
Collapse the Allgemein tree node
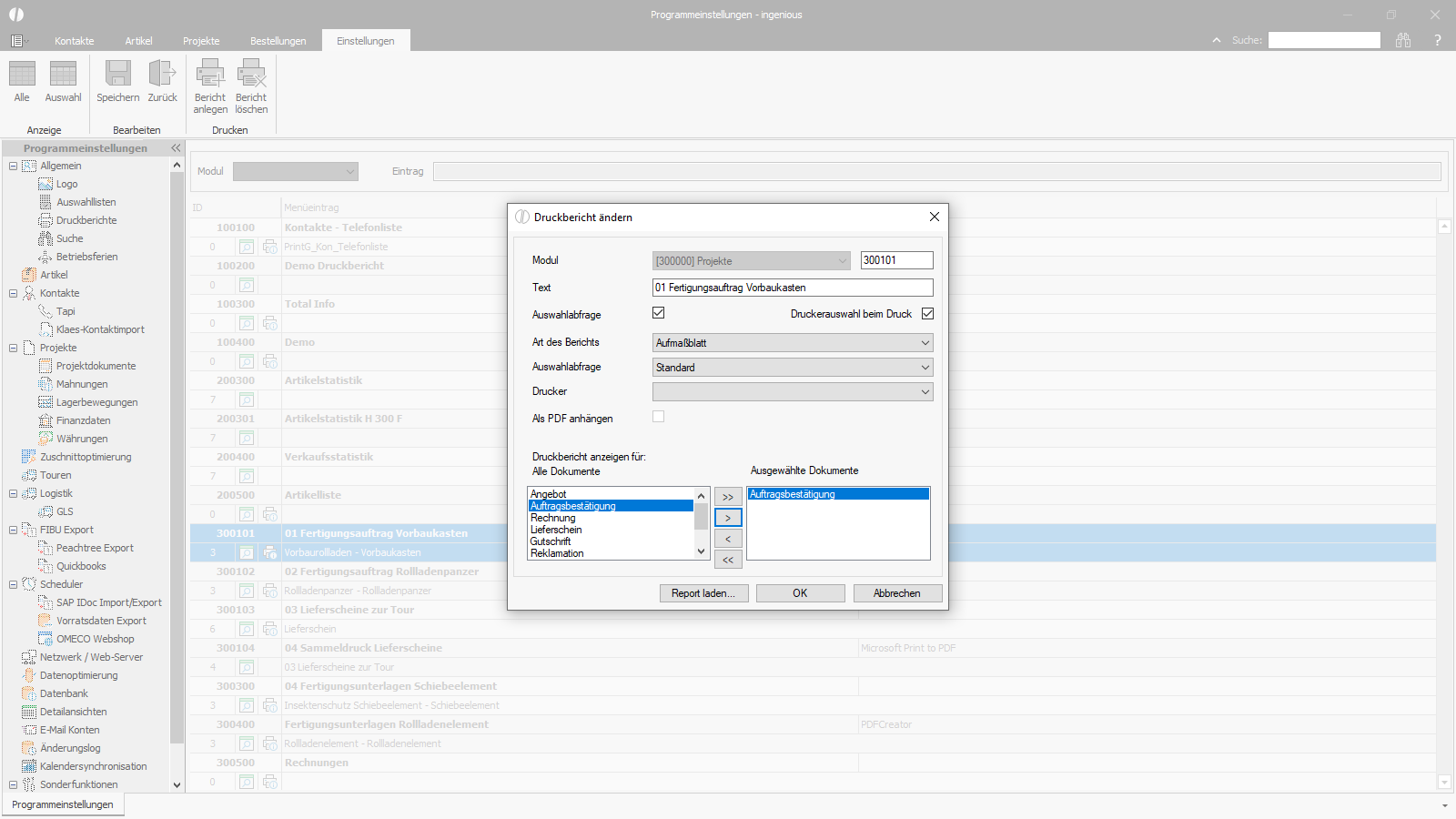pos(13,166)
